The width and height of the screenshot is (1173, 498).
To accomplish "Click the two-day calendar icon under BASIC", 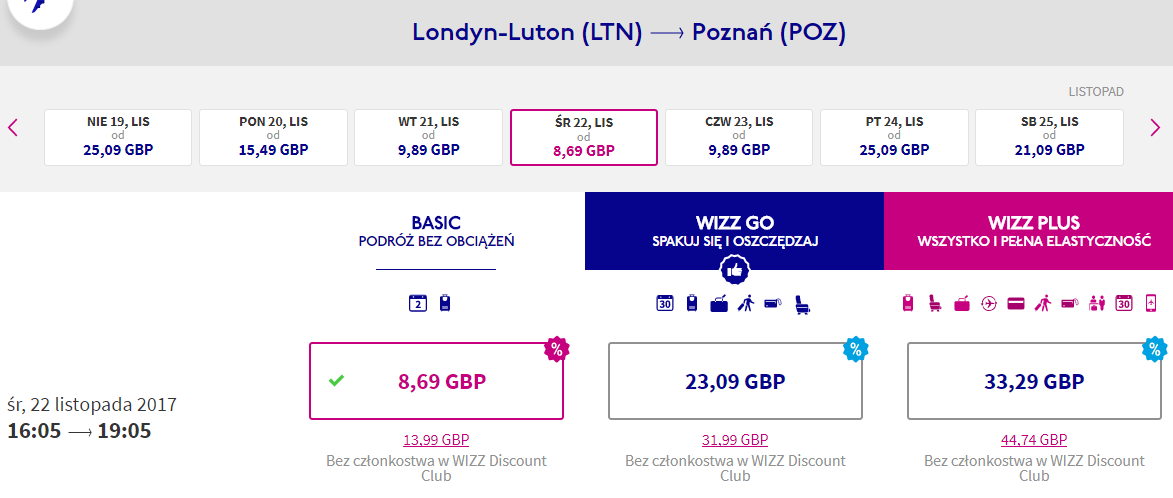I will click(x=417, y=304).
